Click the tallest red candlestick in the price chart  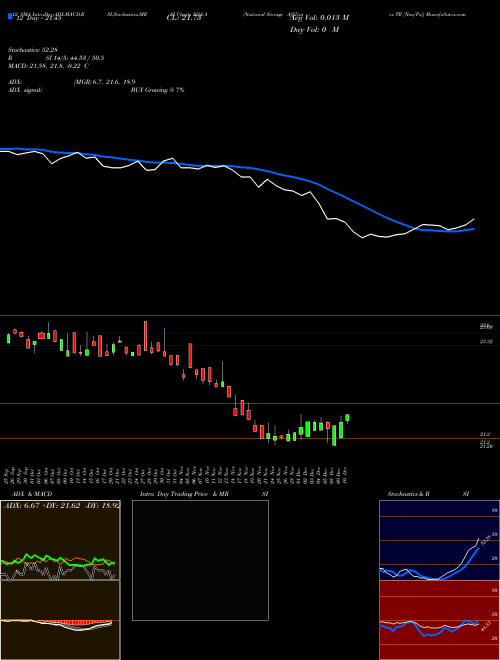point(146,336)
